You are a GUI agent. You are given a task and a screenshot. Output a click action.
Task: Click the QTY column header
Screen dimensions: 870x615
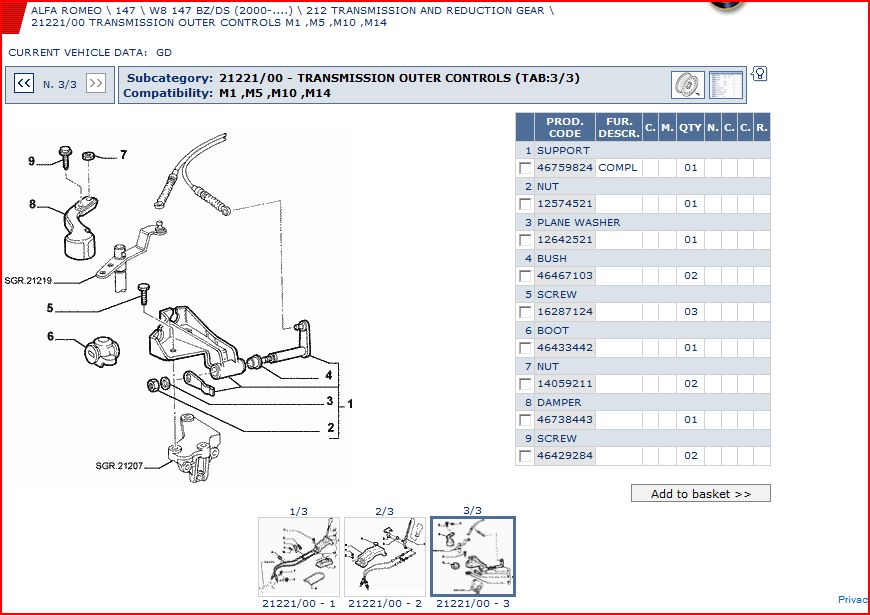point(690,127)
